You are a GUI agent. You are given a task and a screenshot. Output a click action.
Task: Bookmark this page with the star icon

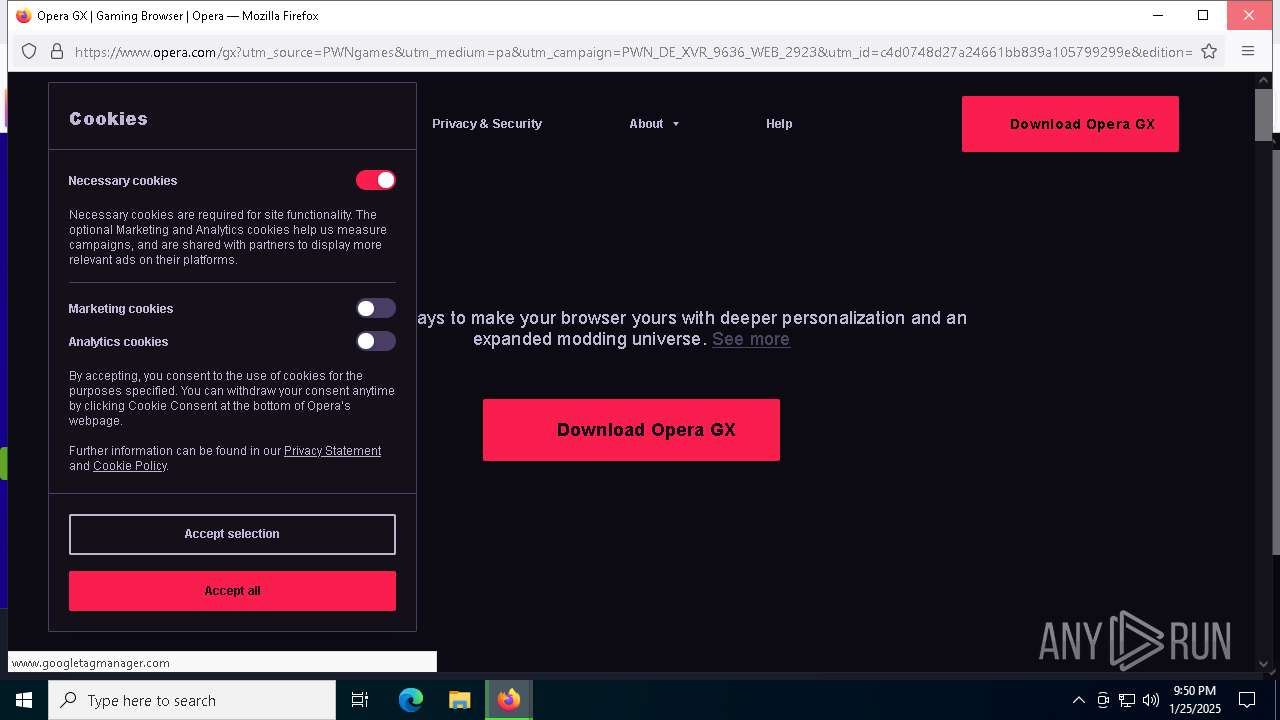pos(1209,51)
